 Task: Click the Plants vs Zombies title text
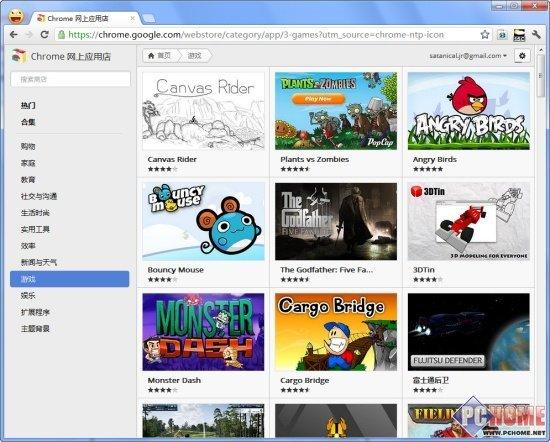315,159
